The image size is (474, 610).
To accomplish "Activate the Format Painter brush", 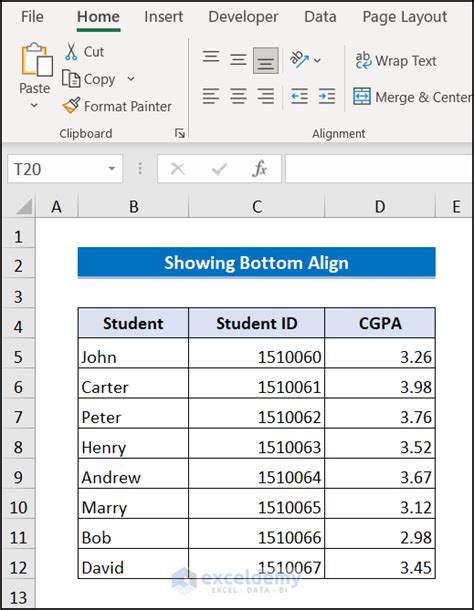I will [x=72, y=105].
